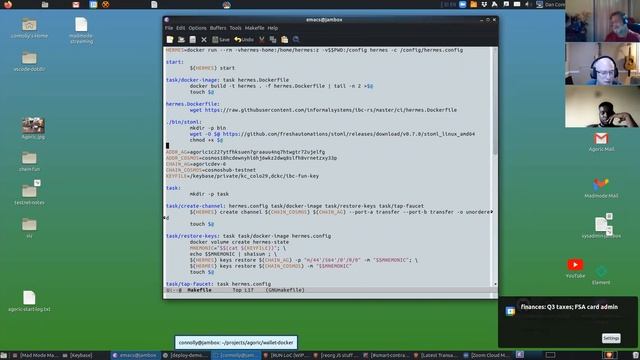Click the Cut scissors icon
This screenshot has height=360, width=640.
coord(262,40)
